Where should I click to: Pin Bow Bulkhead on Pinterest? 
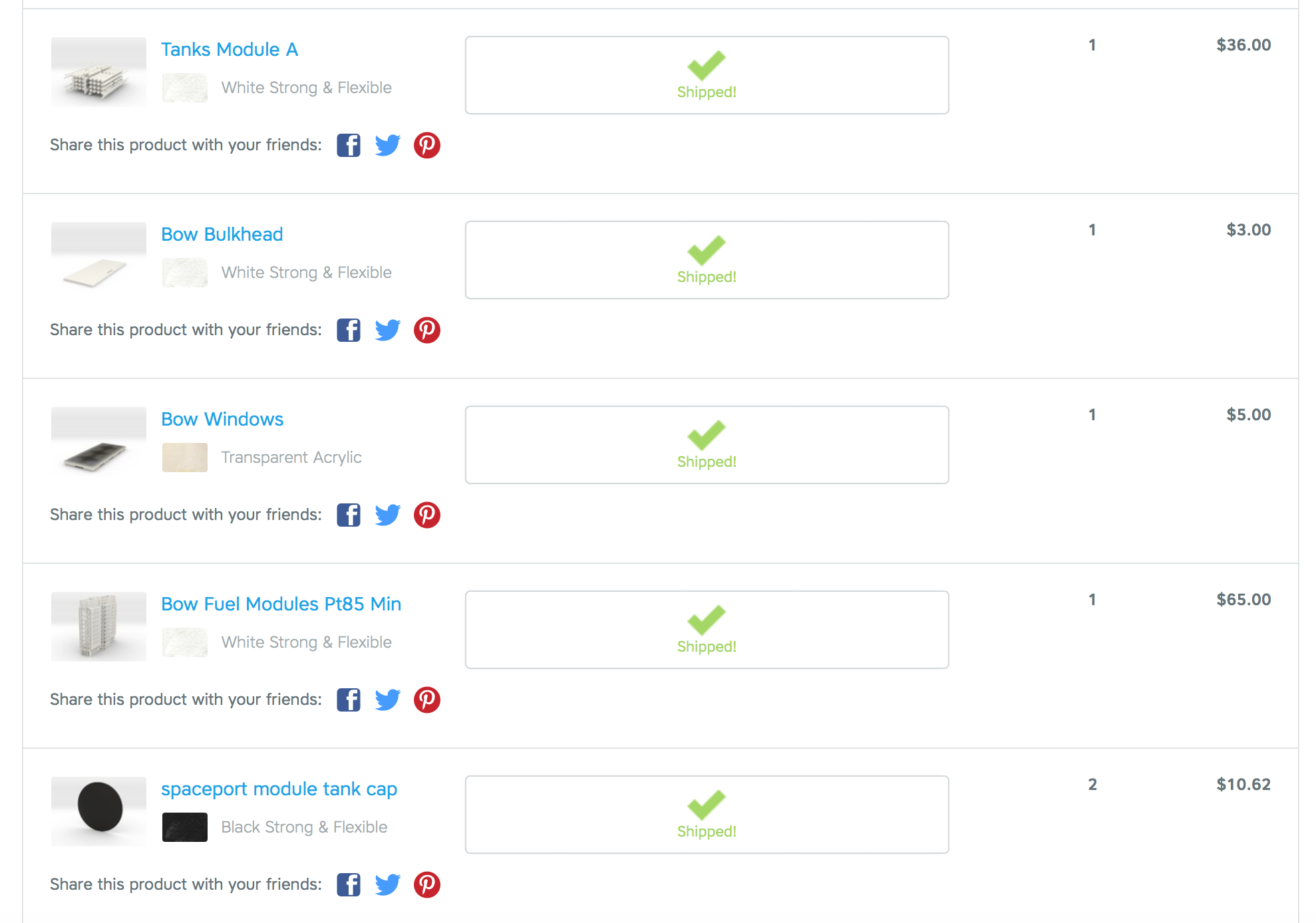427,330
